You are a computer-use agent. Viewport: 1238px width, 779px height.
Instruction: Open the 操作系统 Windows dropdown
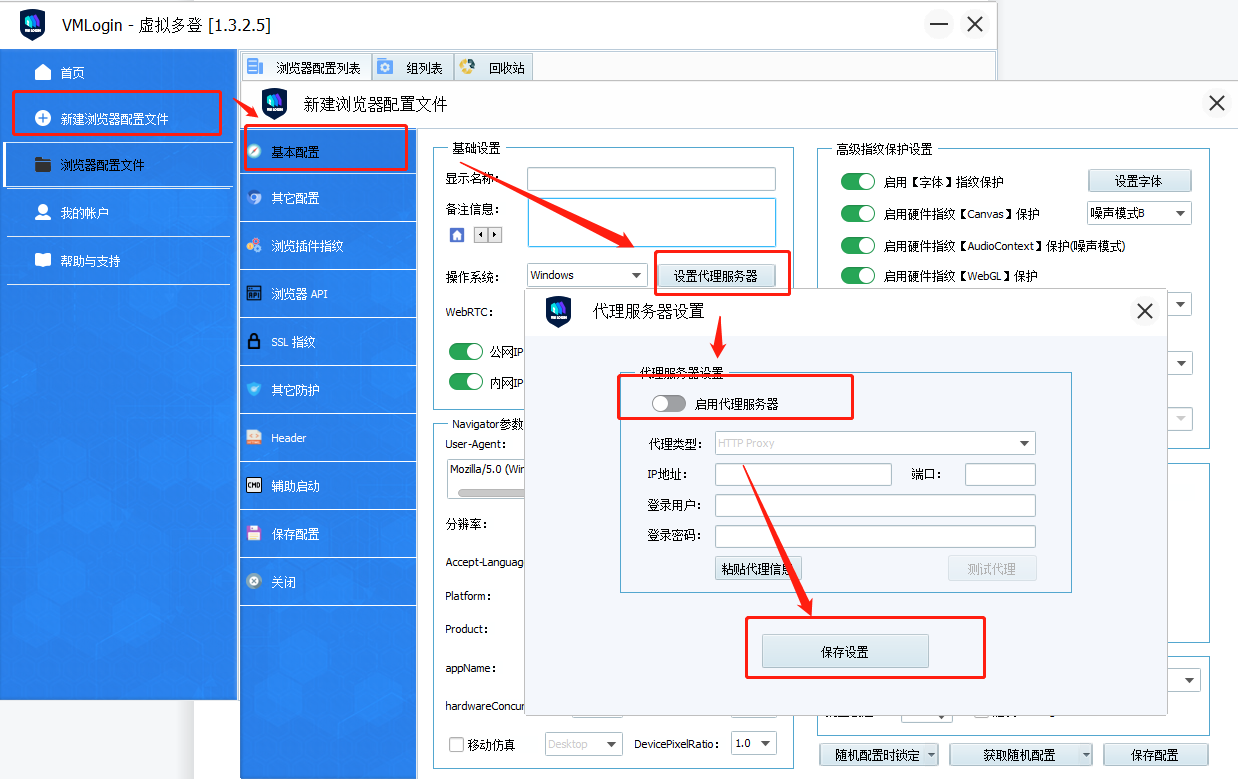pos(587,275)
